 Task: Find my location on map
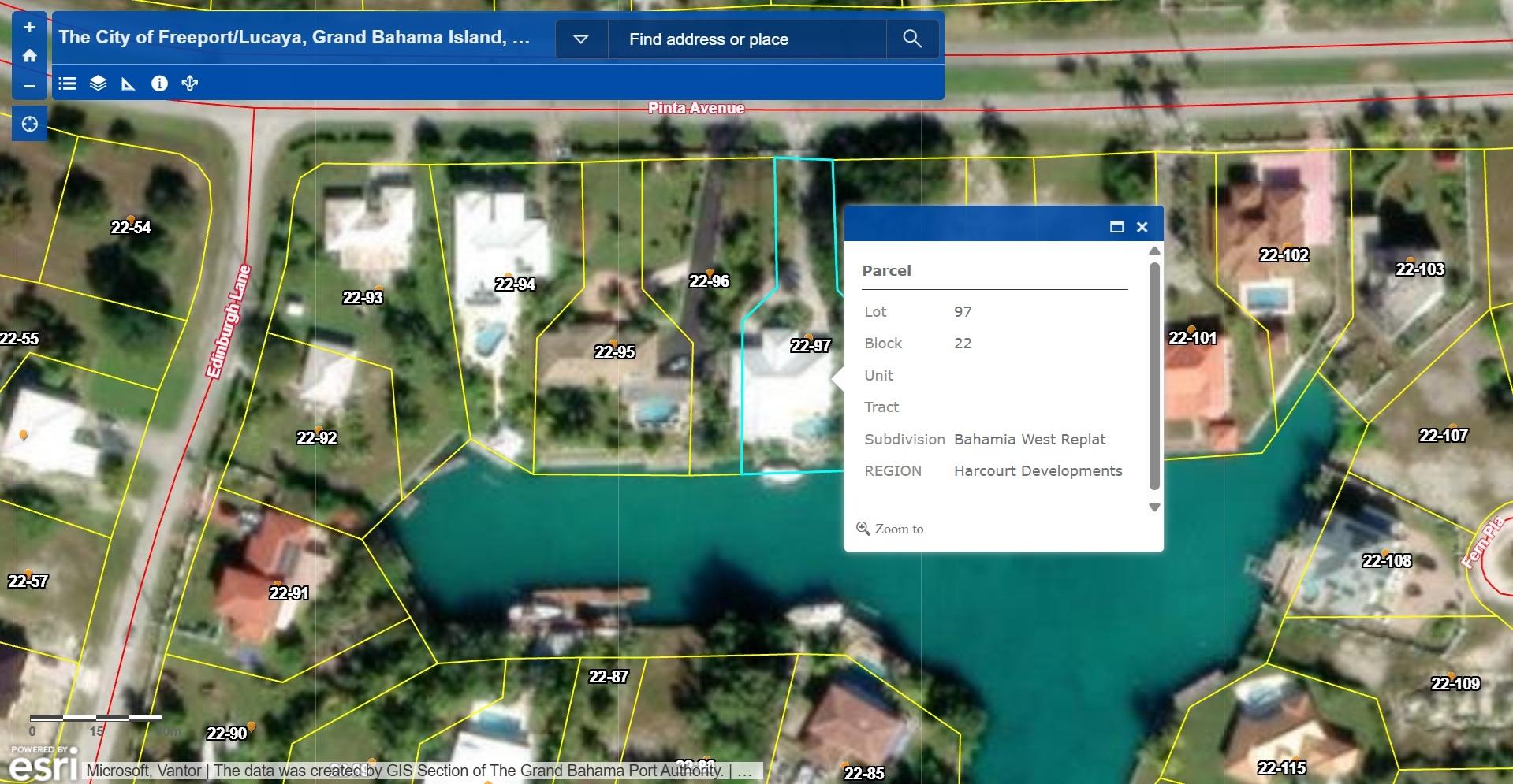coord(29,124)
